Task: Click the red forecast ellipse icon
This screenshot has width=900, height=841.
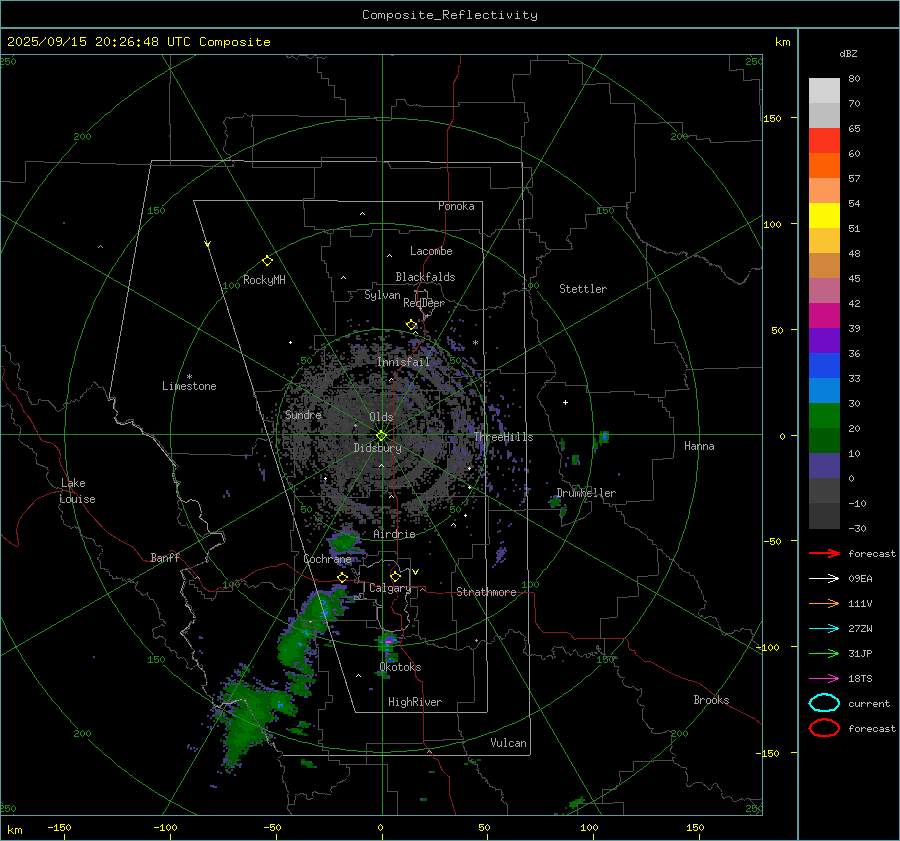Action: [x=824, y=728]
